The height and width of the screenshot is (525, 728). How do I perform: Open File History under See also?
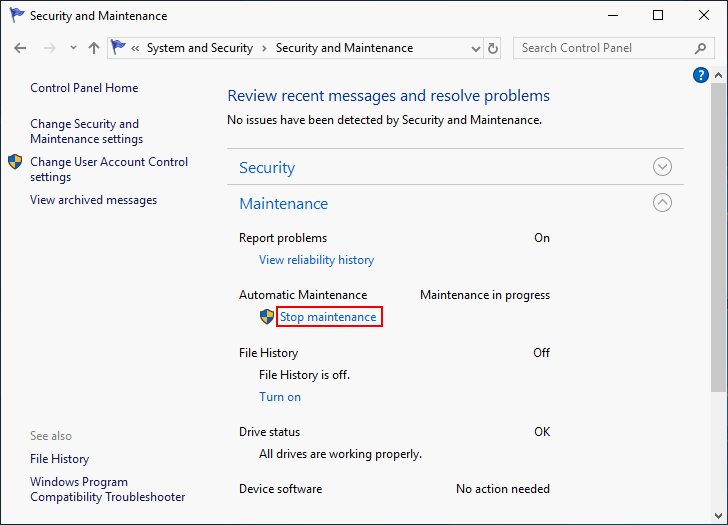[59, 459]
